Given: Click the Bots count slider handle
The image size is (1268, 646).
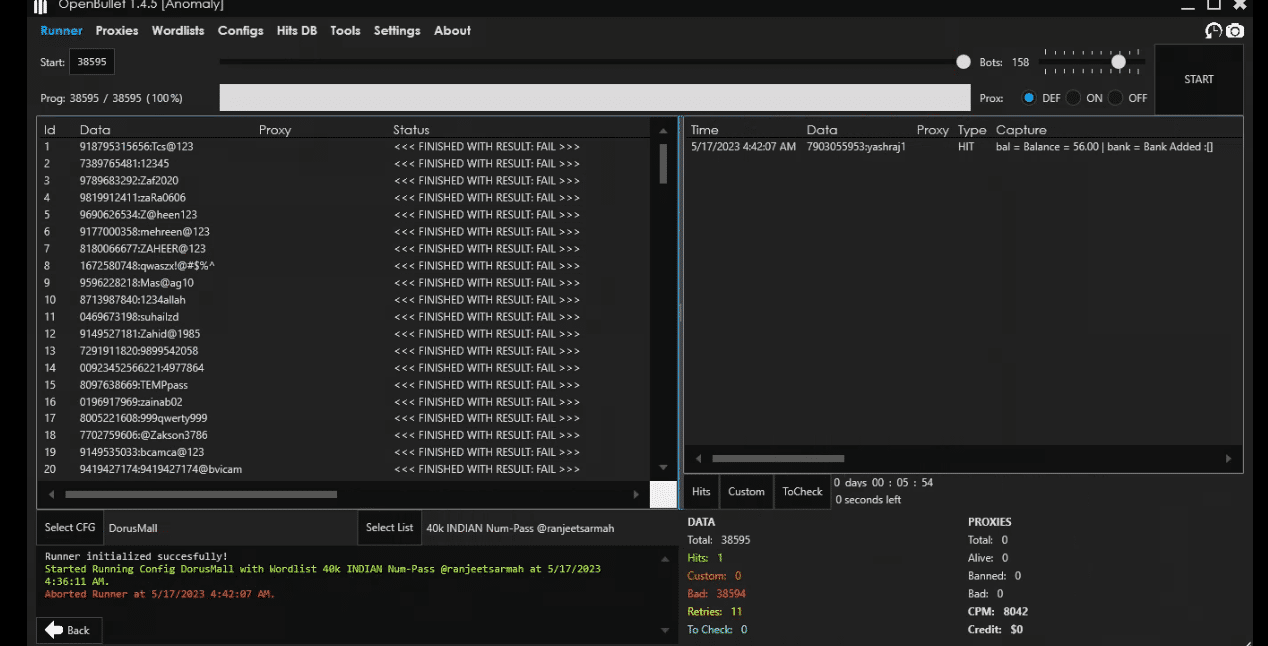Looking at the screenshot, I should (x=1118, y=62).
